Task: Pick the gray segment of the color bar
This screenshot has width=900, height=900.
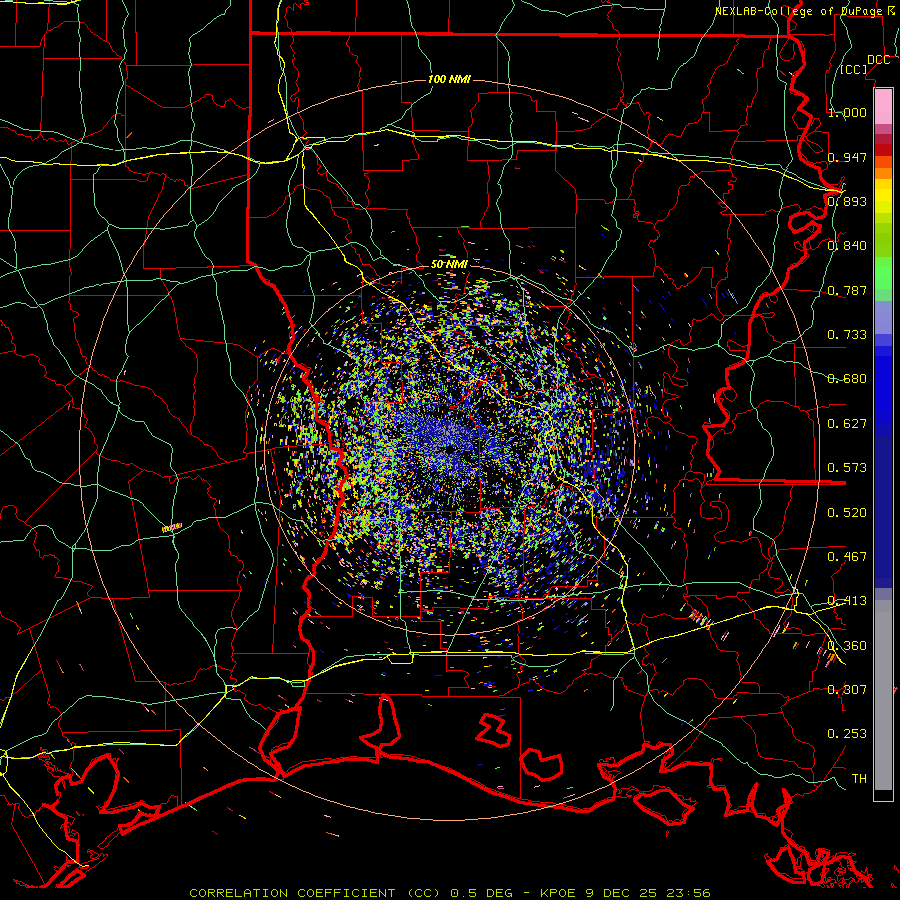Action: [x=883, y=695]
